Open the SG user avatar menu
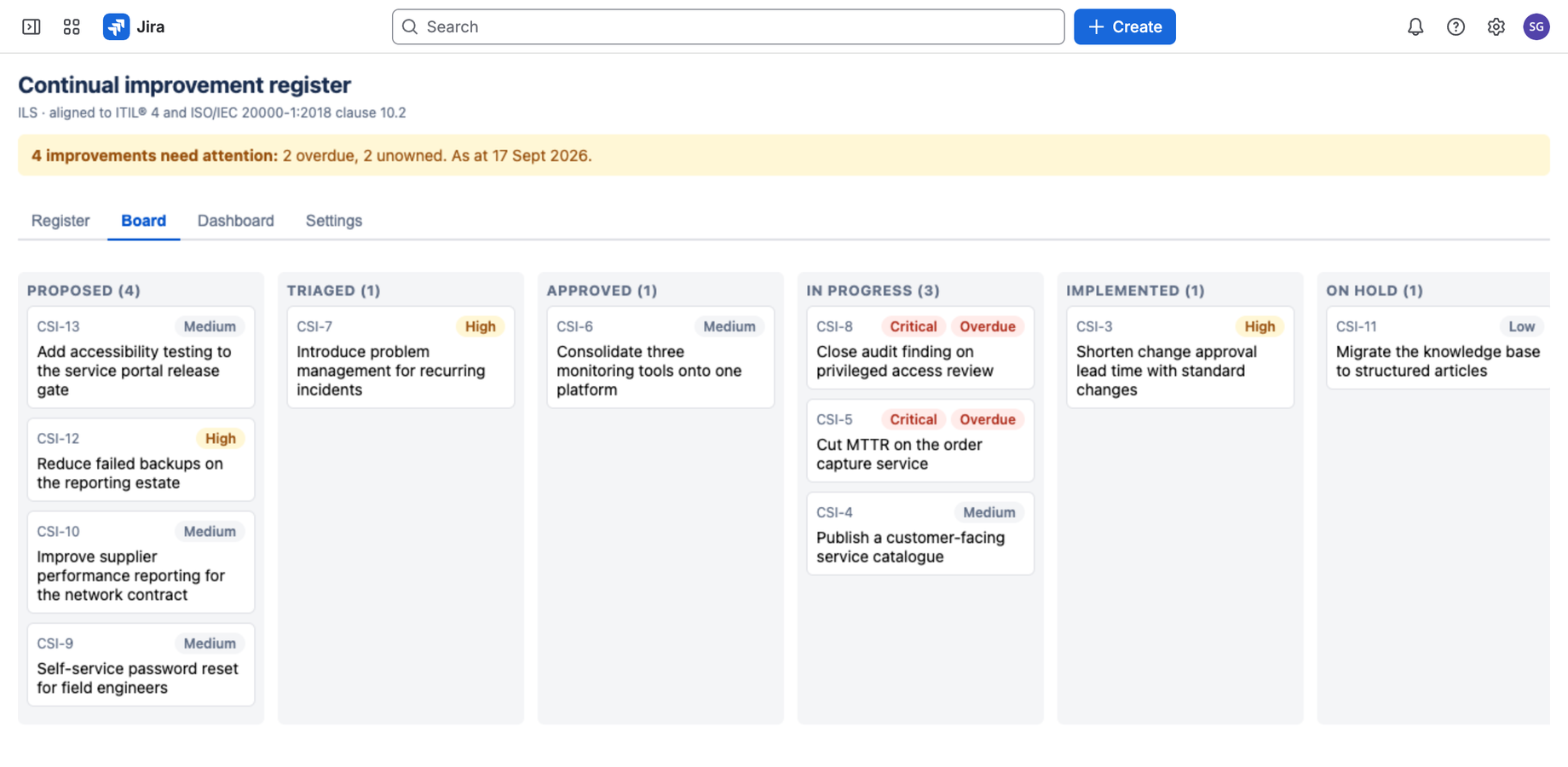The image size is (1568, 767). tap(1536, 26)
